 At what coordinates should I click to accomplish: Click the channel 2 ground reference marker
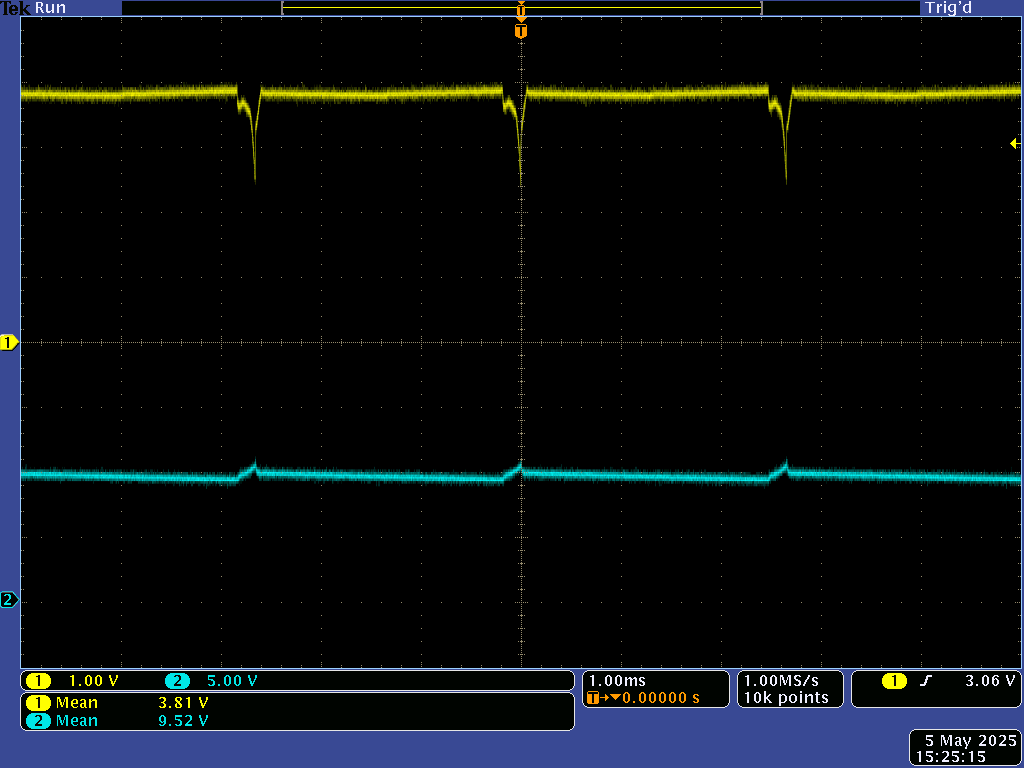[x=9, y=600]
